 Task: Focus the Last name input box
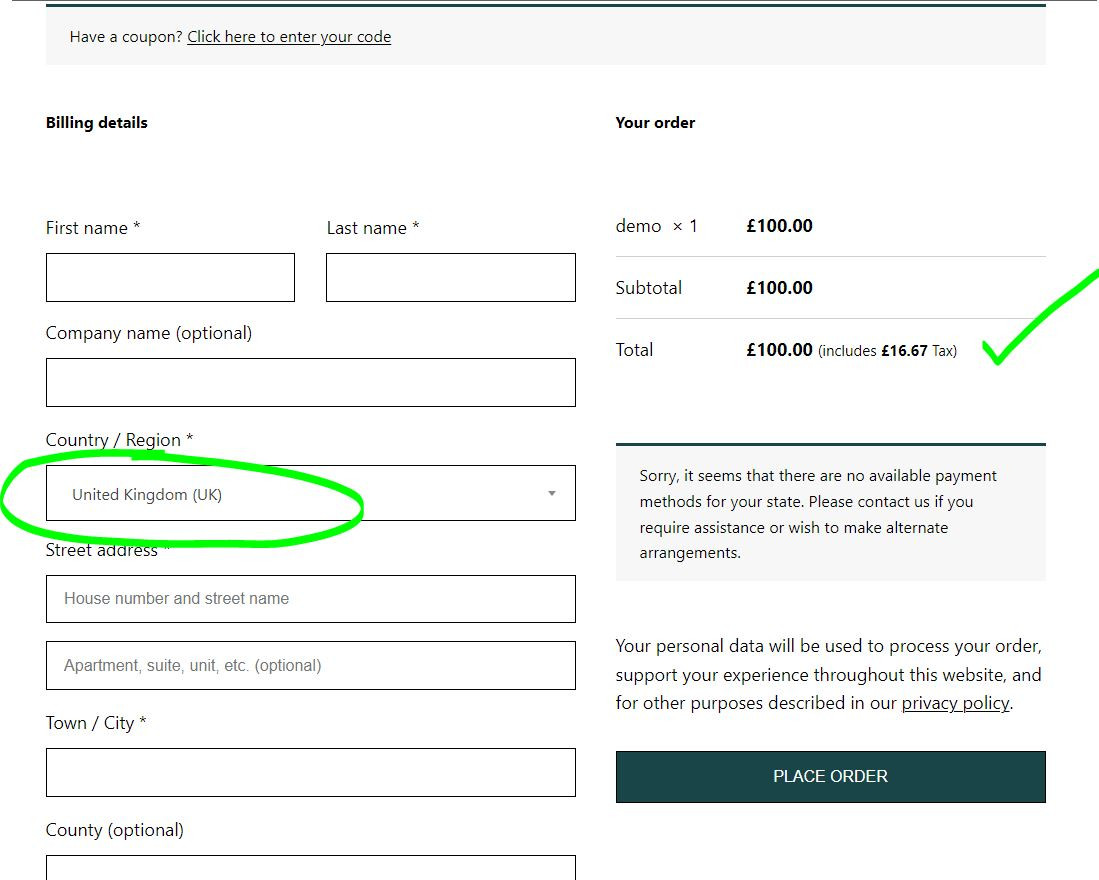[x=451, y=277]
